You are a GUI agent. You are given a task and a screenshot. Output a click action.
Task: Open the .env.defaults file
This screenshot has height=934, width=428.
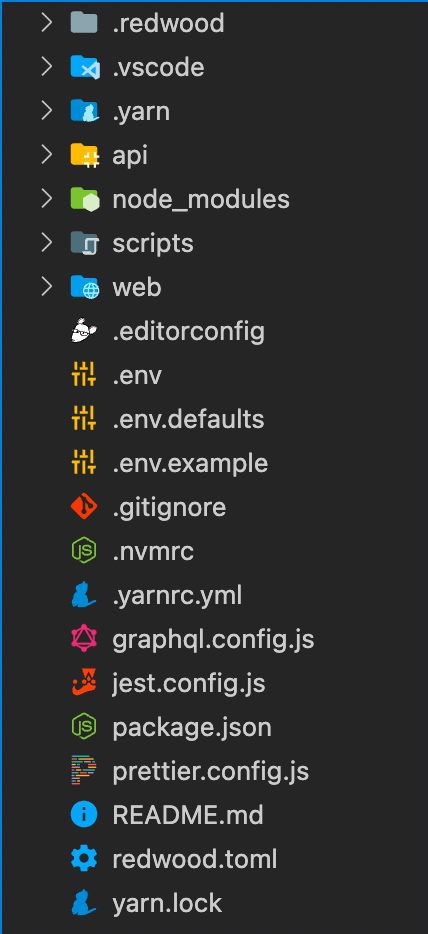(188, 419)
